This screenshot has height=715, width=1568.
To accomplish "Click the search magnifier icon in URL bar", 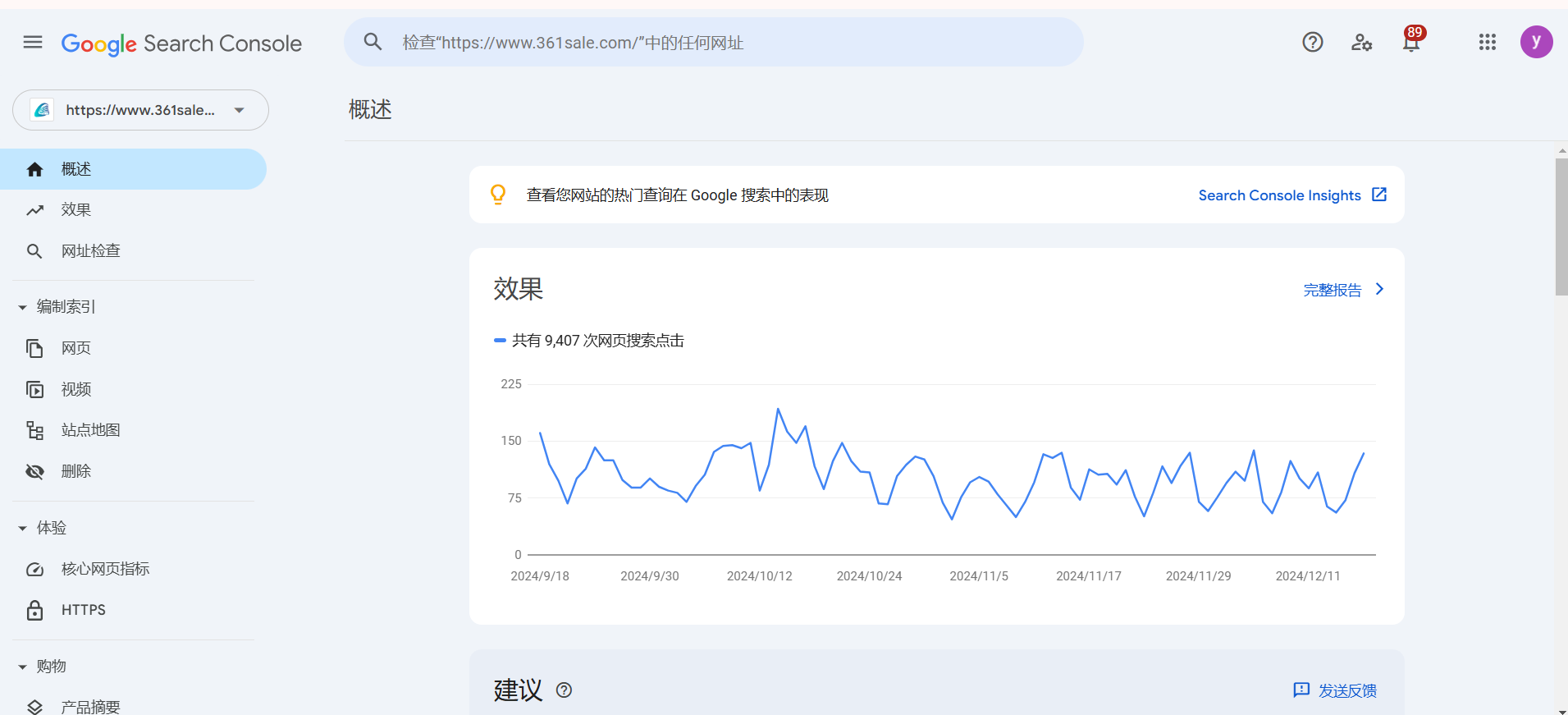I will [x=373, y=42].
